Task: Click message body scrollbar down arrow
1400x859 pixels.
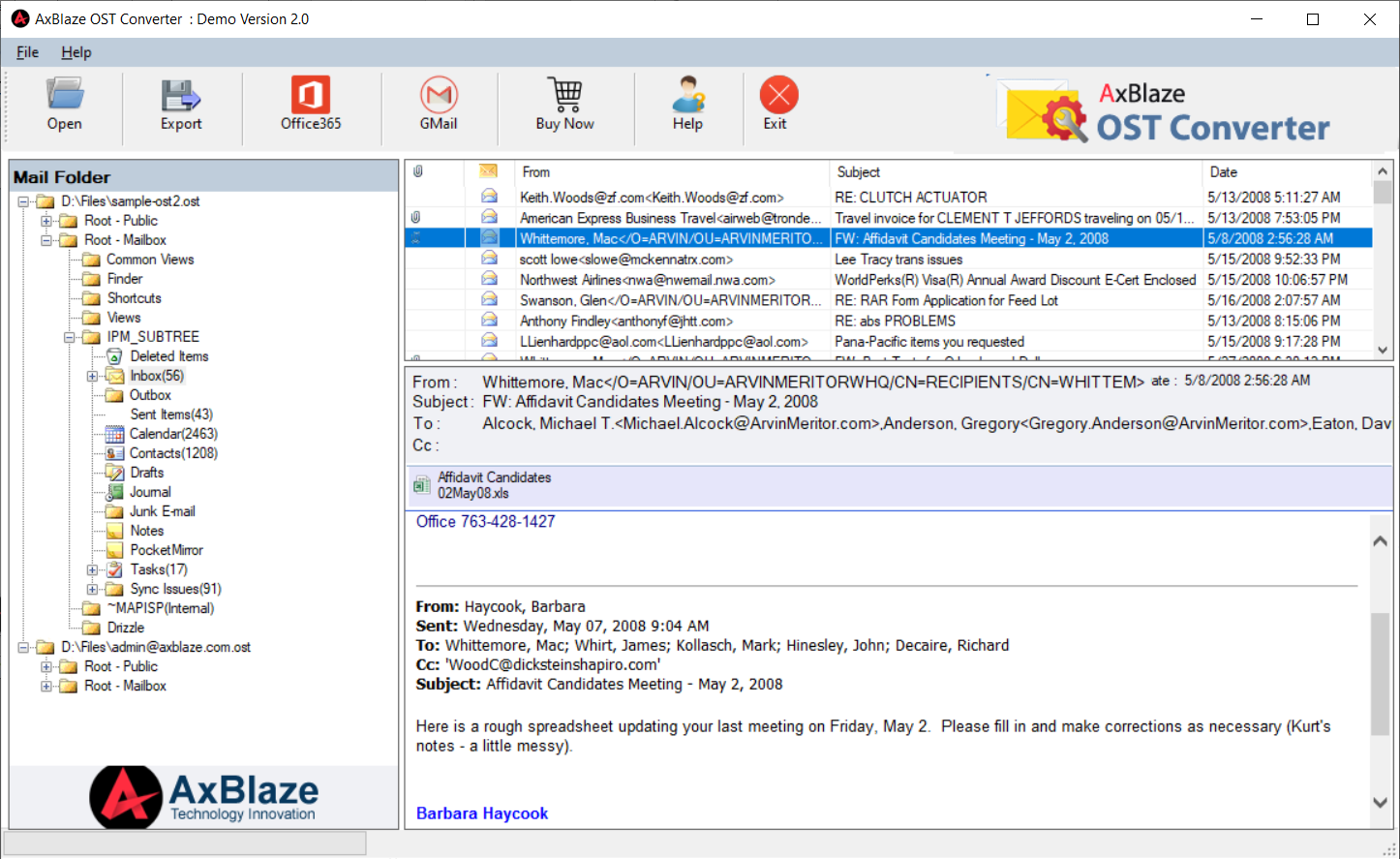Action: [1381, 802]
